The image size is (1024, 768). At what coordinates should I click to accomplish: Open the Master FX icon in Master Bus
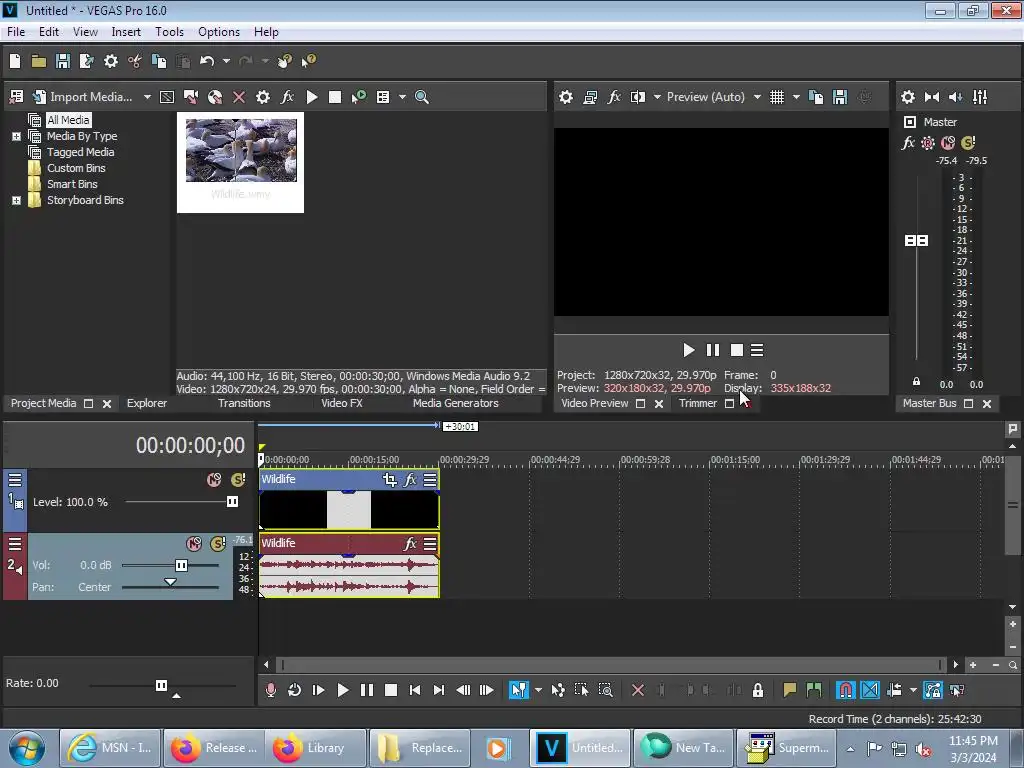click(908, 143)
